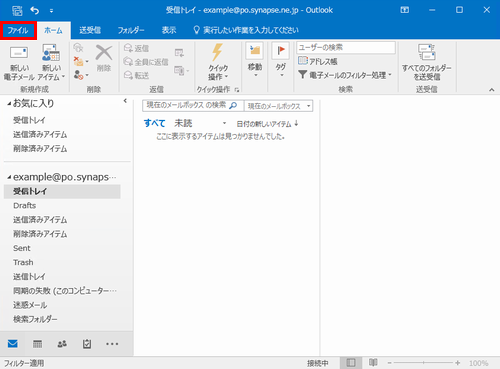Open the 同期の失敗 folder
500x369 pixels.
(65, 291)
